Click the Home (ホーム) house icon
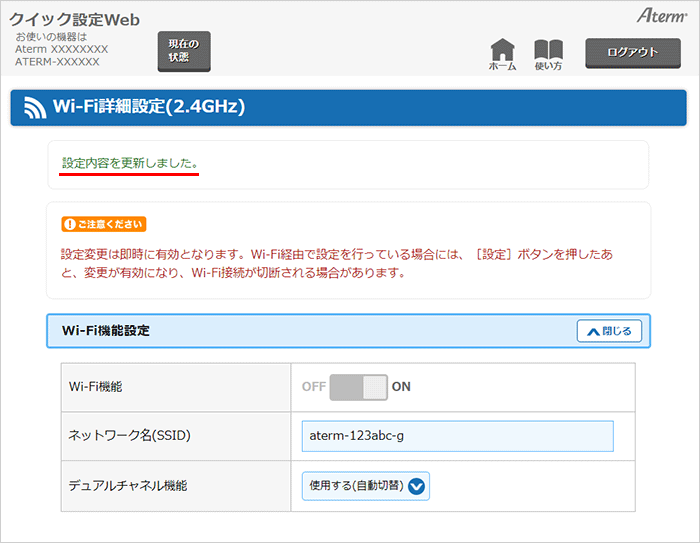The width and height of the screenshot is (700, 543). (503, 50)
